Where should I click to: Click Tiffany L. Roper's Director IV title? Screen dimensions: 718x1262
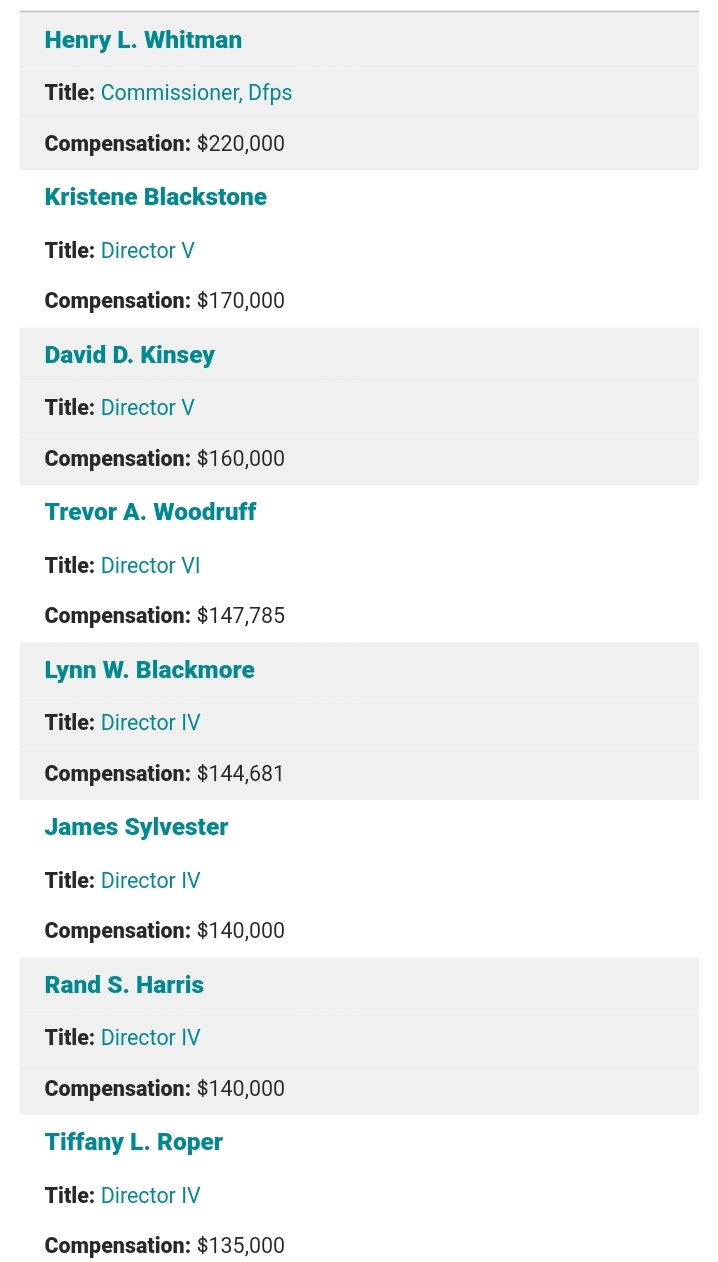tap(150, 1196)
